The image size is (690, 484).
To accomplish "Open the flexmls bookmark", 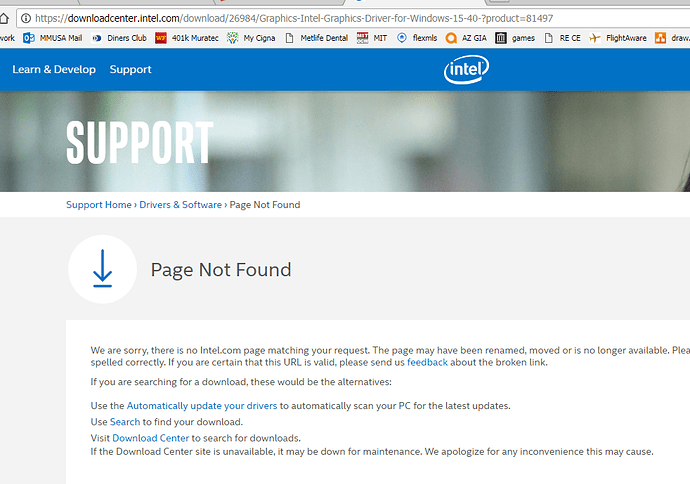I will [417, 38].
